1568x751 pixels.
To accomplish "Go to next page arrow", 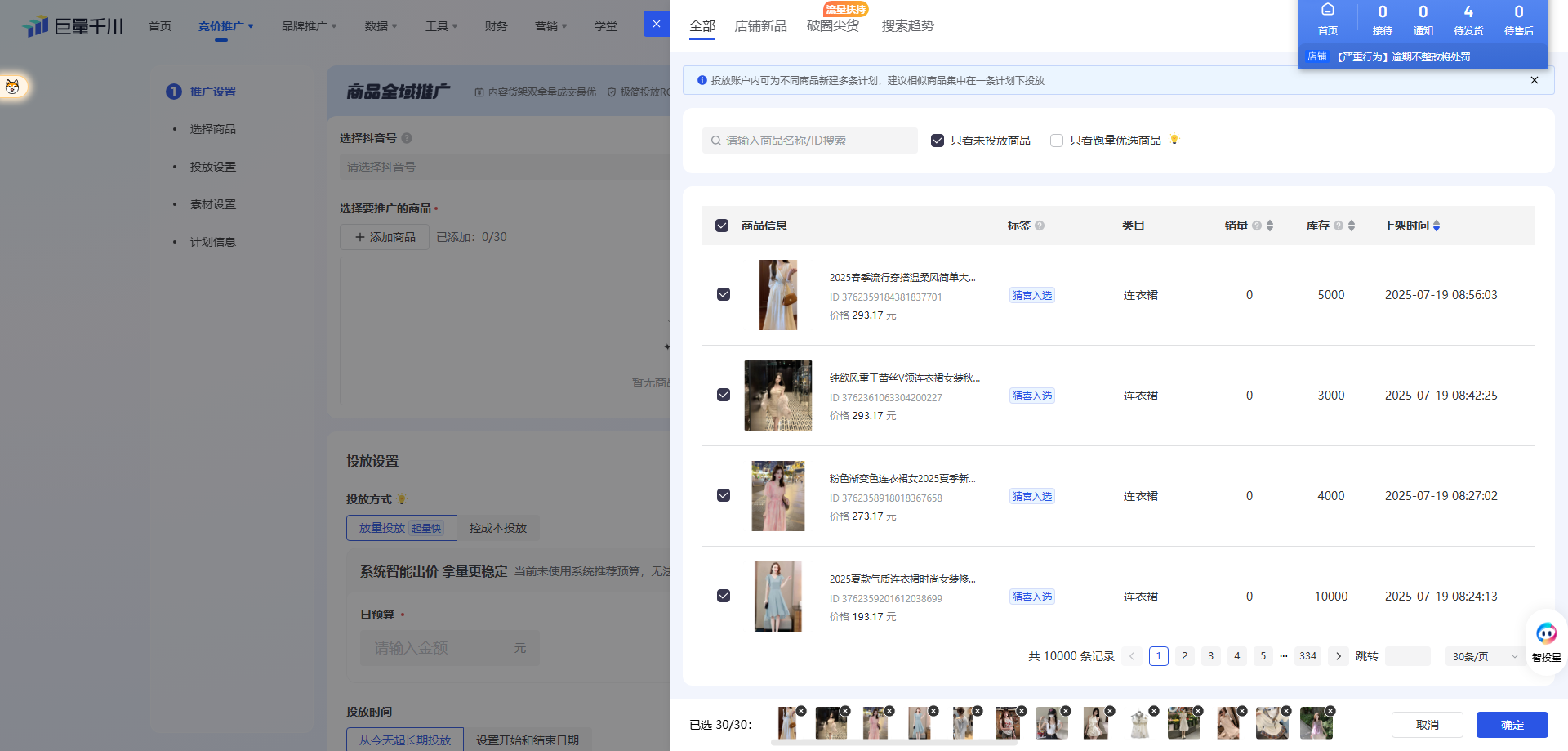I will click(x=1338, y=656).
